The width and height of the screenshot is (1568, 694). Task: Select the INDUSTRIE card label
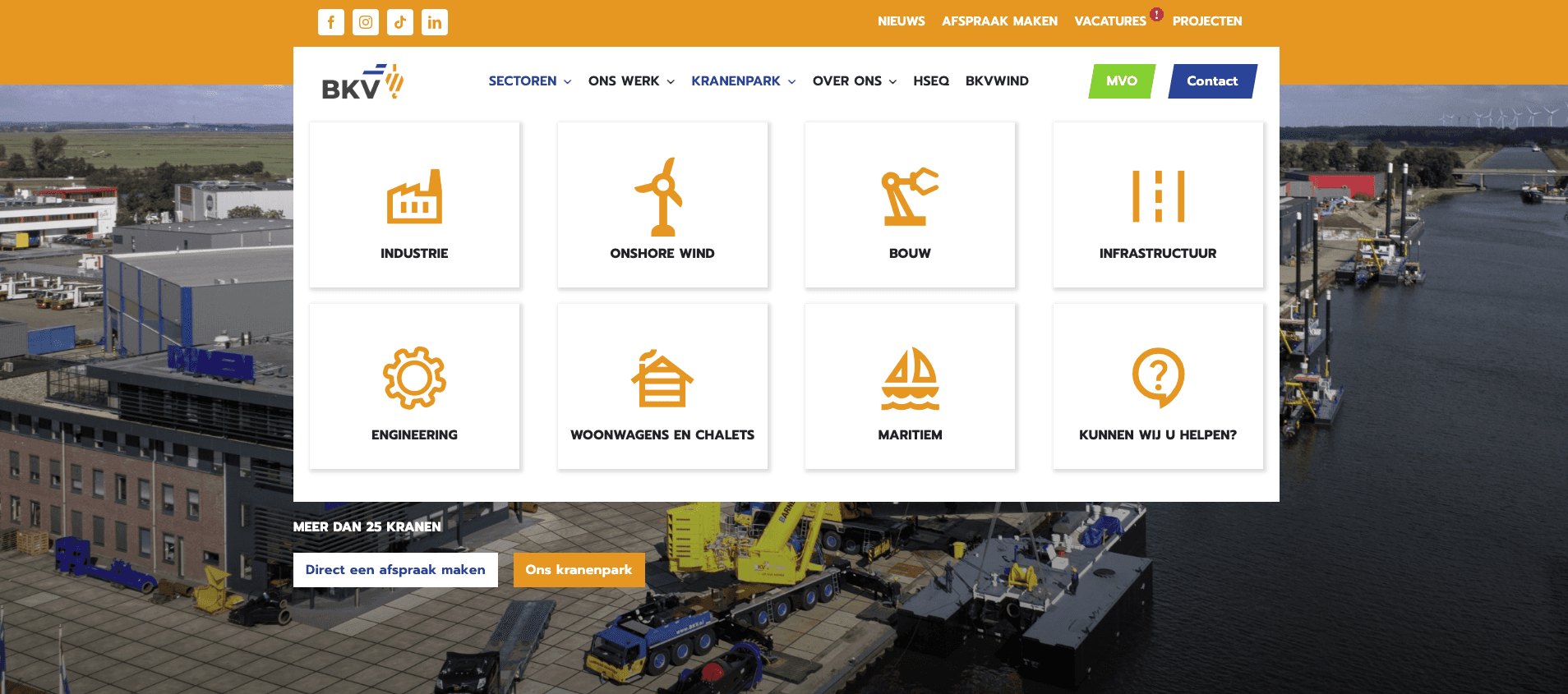414,254
